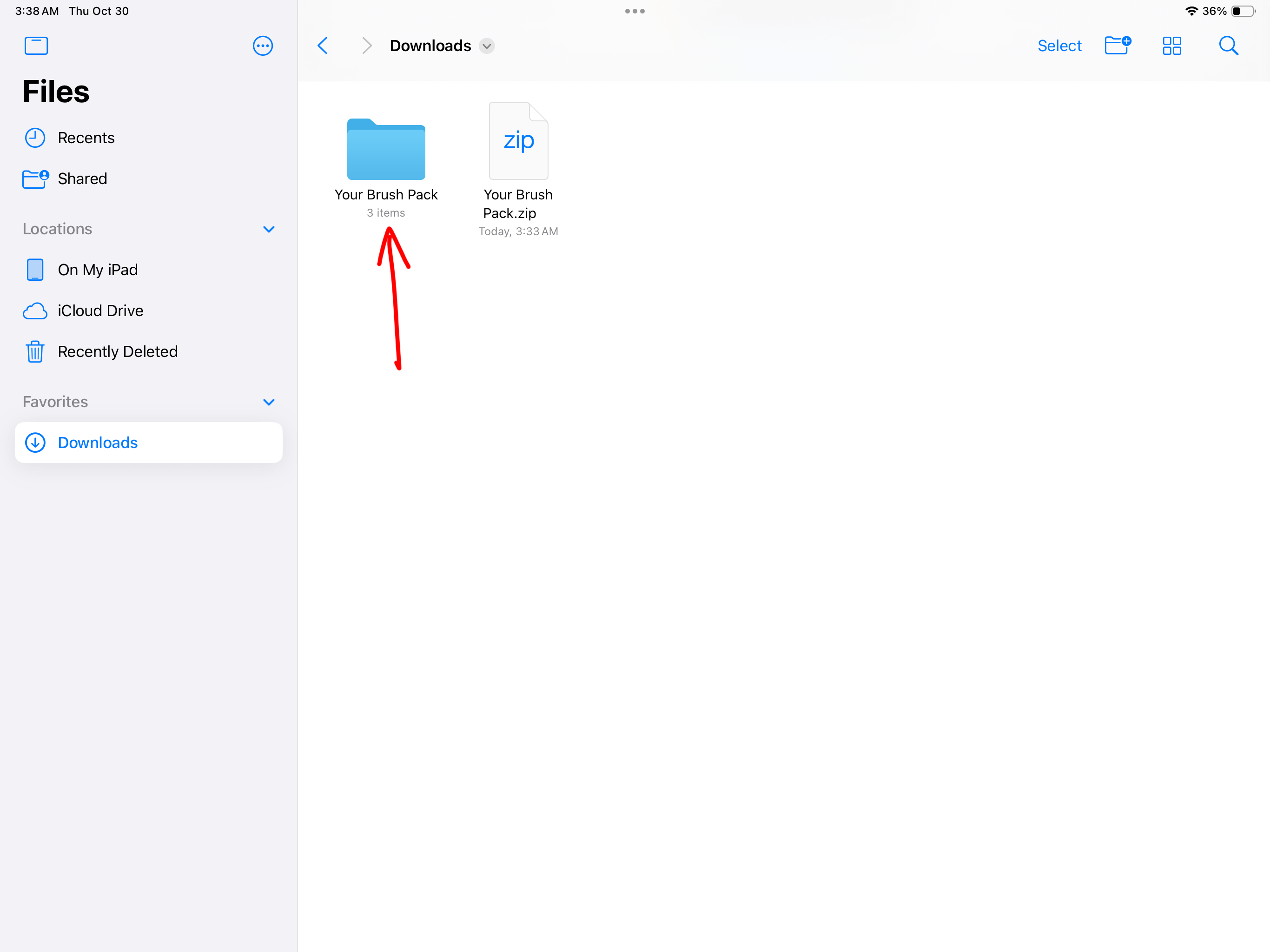Go back using the left chevron
Image resolution: width=1270 pixels, height=952 pixels.
click(x=323, y=46)
